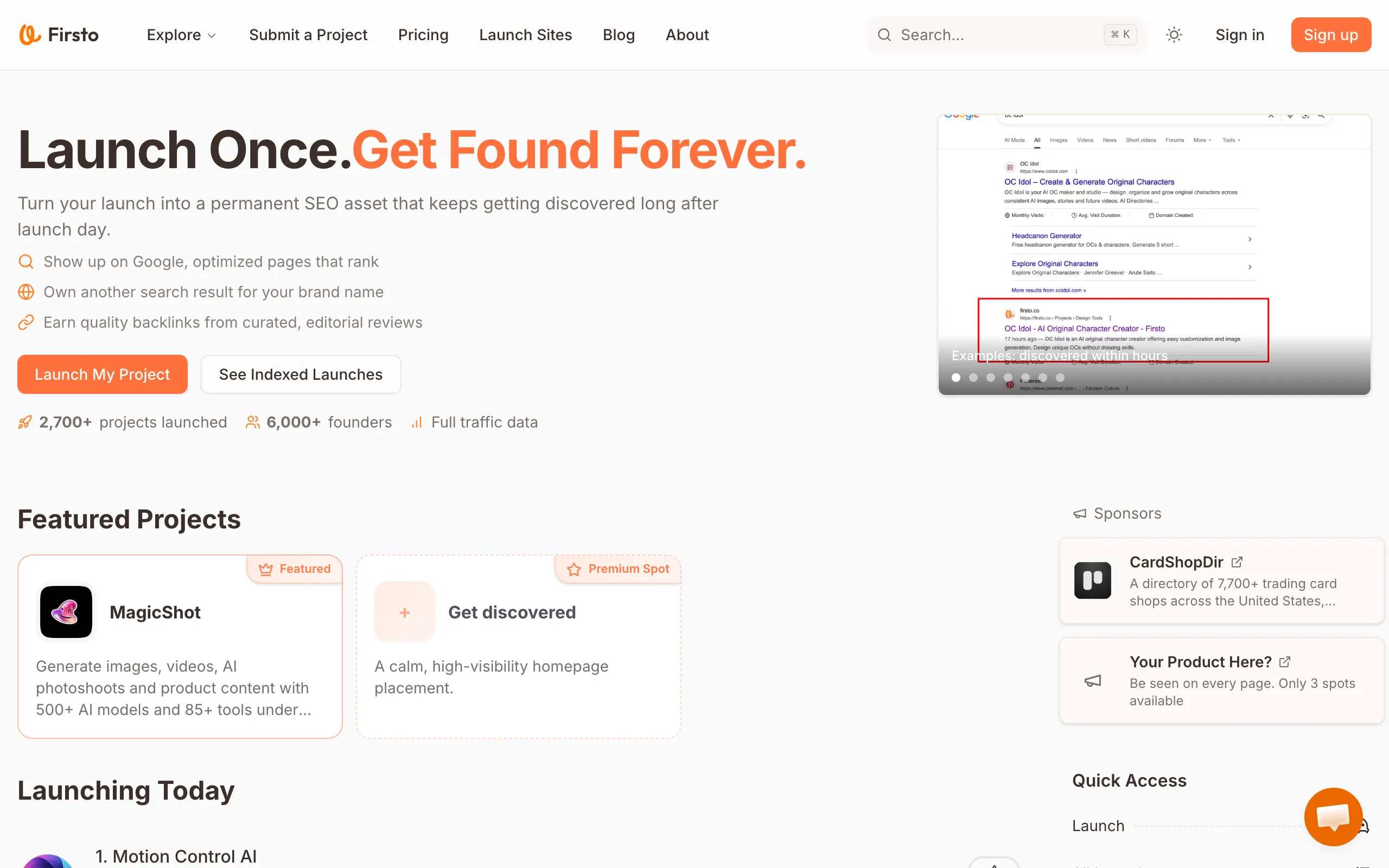This screenshot has width=1389, height=868.
Task: Click the Sponsors megaphone icon
Action: pyautogui.click(x=1080, y=514)
